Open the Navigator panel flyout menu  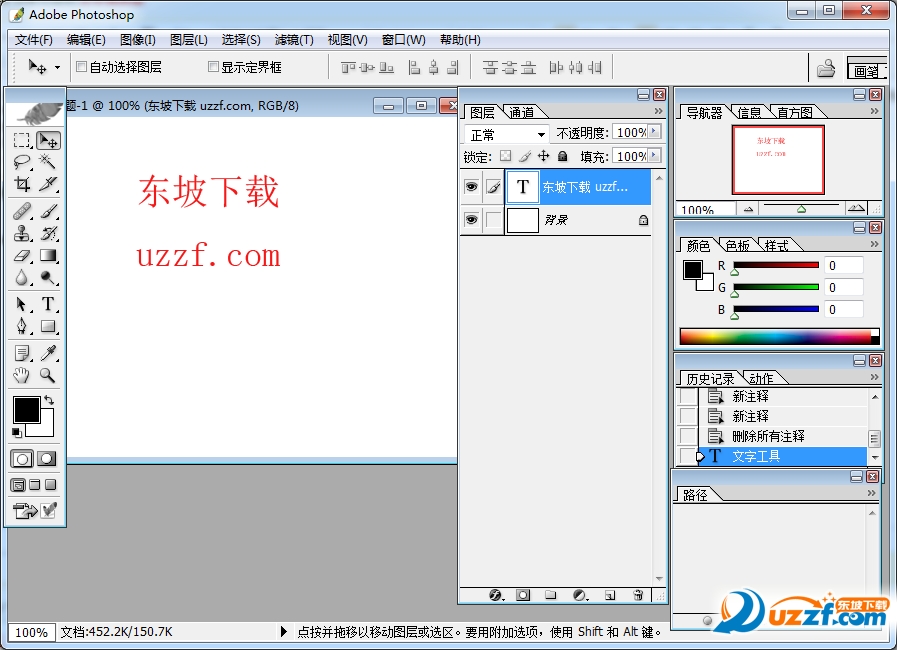pos(874,110)
